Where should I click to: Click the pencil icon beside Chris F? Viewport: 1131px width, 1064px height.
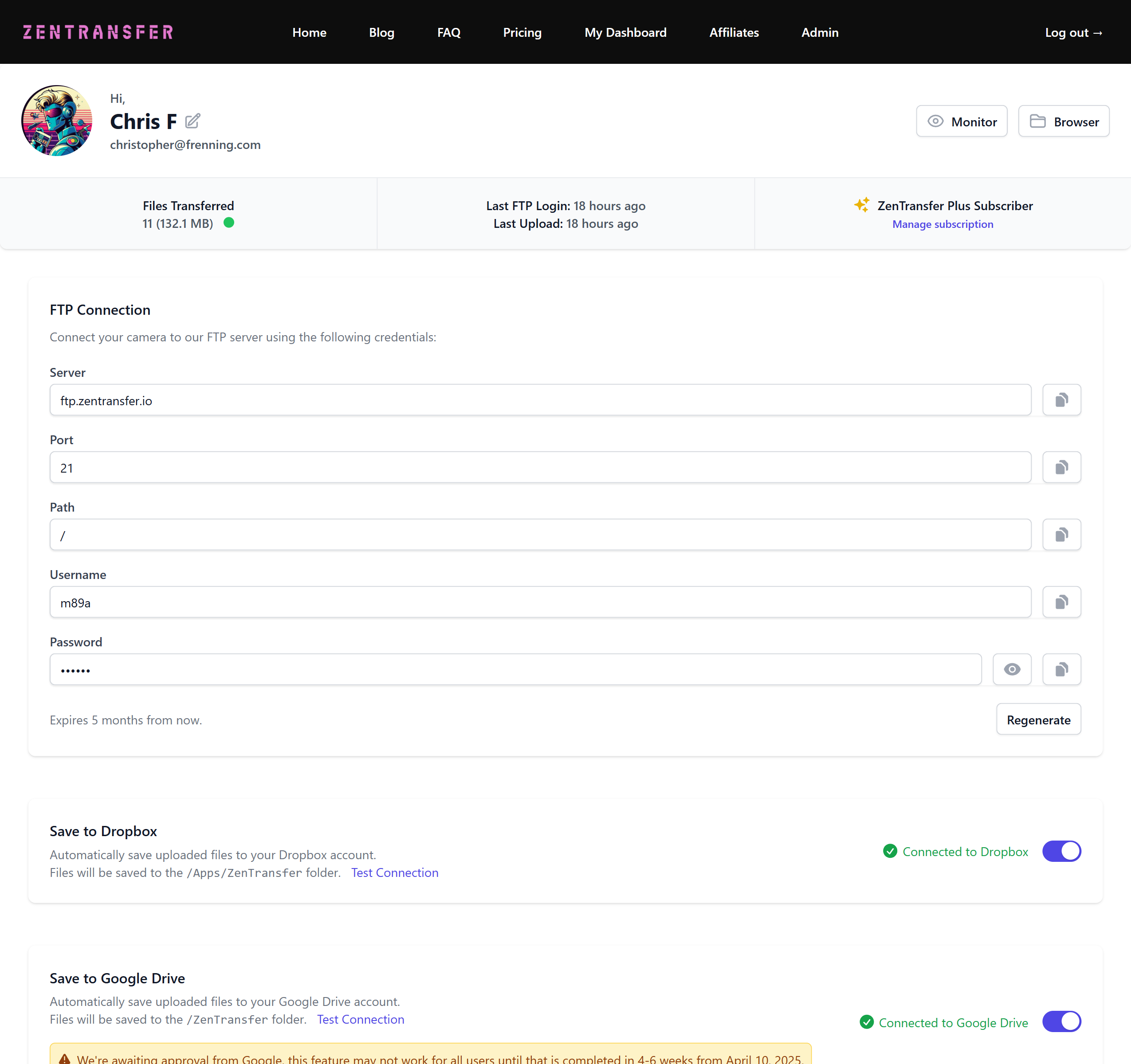(x=193, y=121)
